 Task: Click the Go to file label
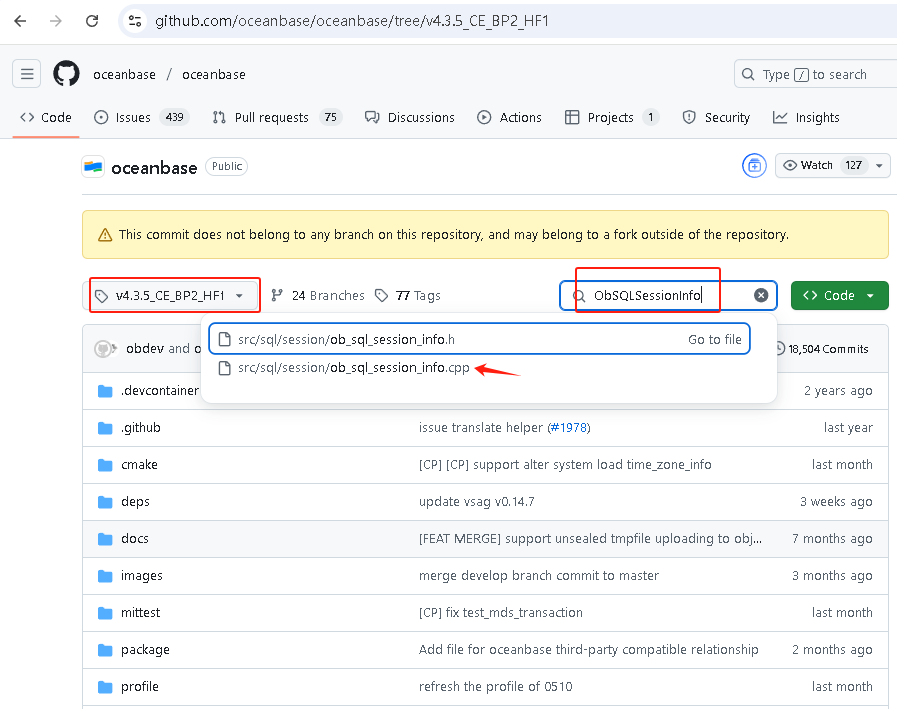tap(715, 339)
